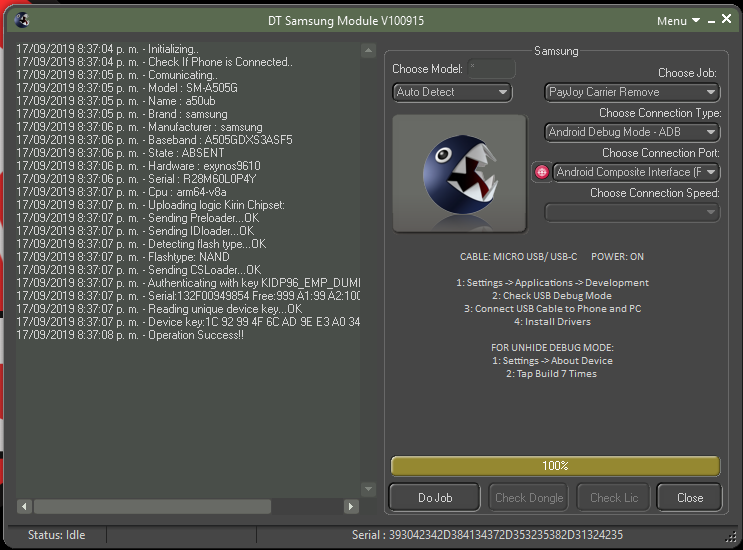Viewport: 743px width, 550px height.
Task: Open the empty Connection Speed dropdown
Action: (632, 212)
